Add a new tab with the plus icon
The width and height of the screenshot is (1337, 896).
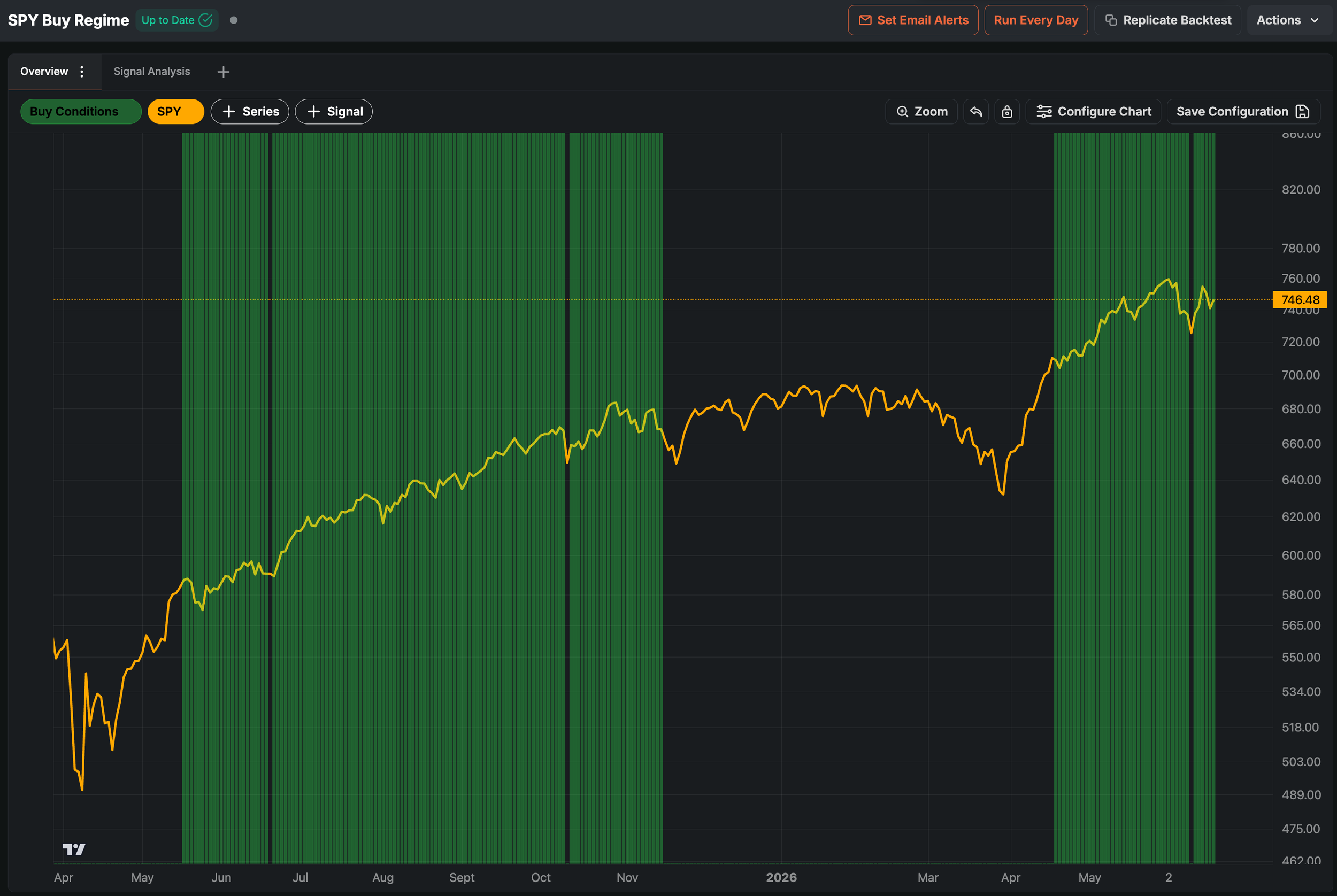pyautogui.click(x=224, y=72)
